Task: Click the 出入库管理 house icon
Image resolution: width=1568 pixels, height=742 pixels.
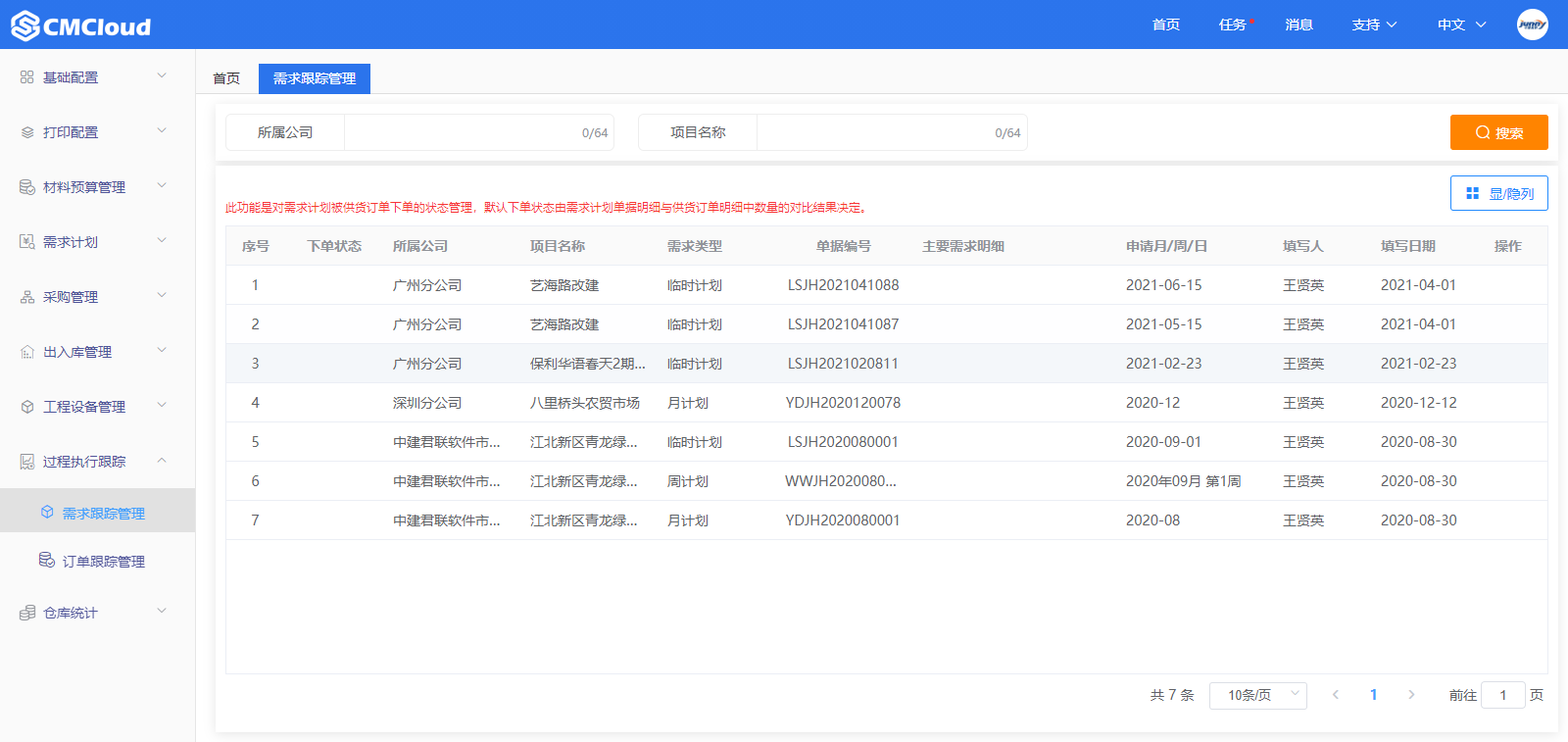Action: click(x=27, y=351)
